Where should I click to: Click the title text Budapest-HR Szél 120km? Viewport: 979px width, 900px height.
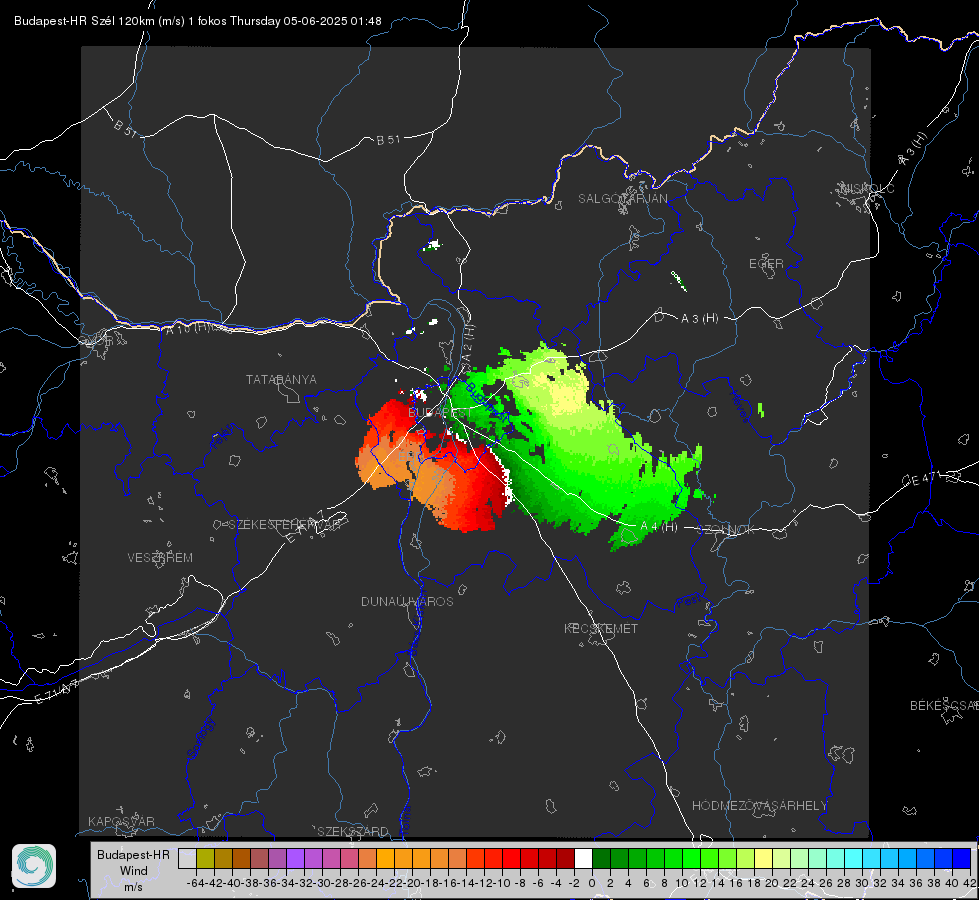coord(84,21)
